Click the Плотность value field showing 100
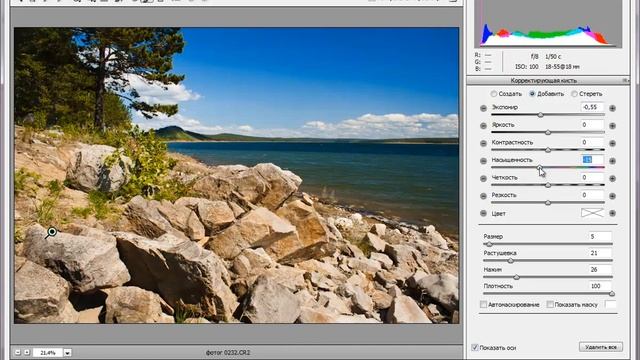Viewport: 640px width, 360px height. [x=600, y=286]
